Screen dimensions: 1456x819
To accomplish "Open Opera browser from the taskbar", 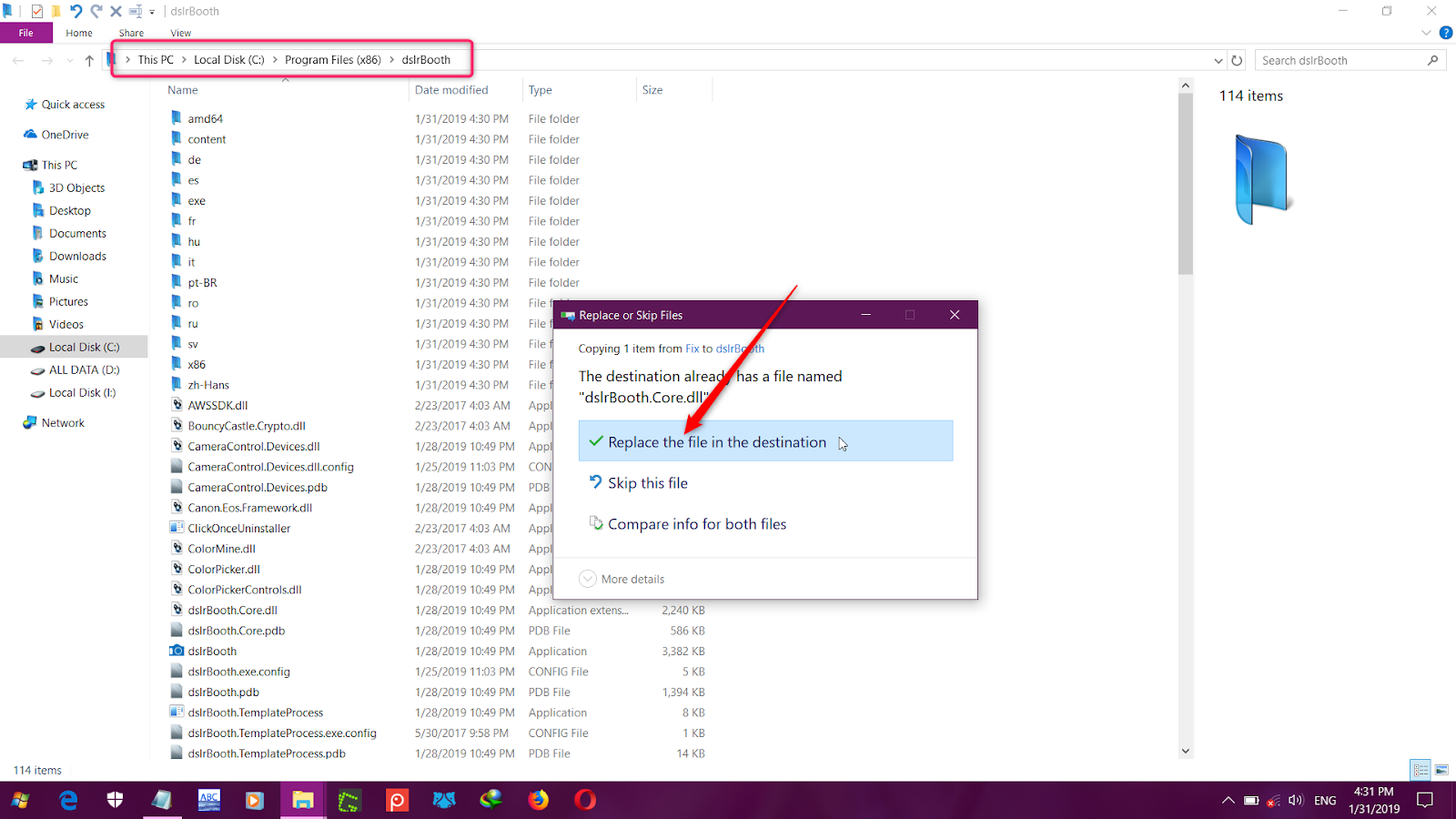I will coord(585,800).
